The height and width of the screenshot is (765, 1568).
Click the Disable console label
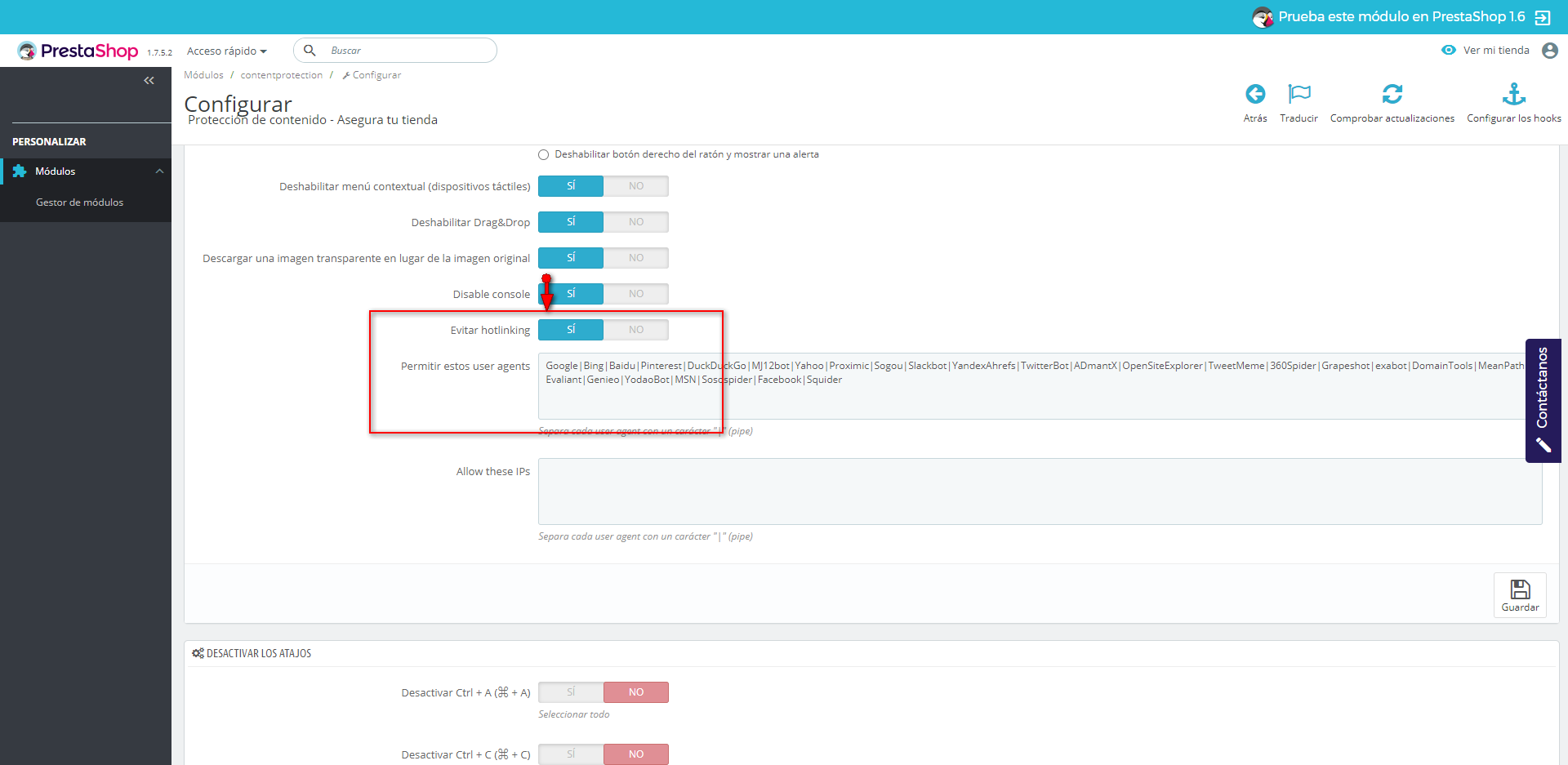(492, 294)
